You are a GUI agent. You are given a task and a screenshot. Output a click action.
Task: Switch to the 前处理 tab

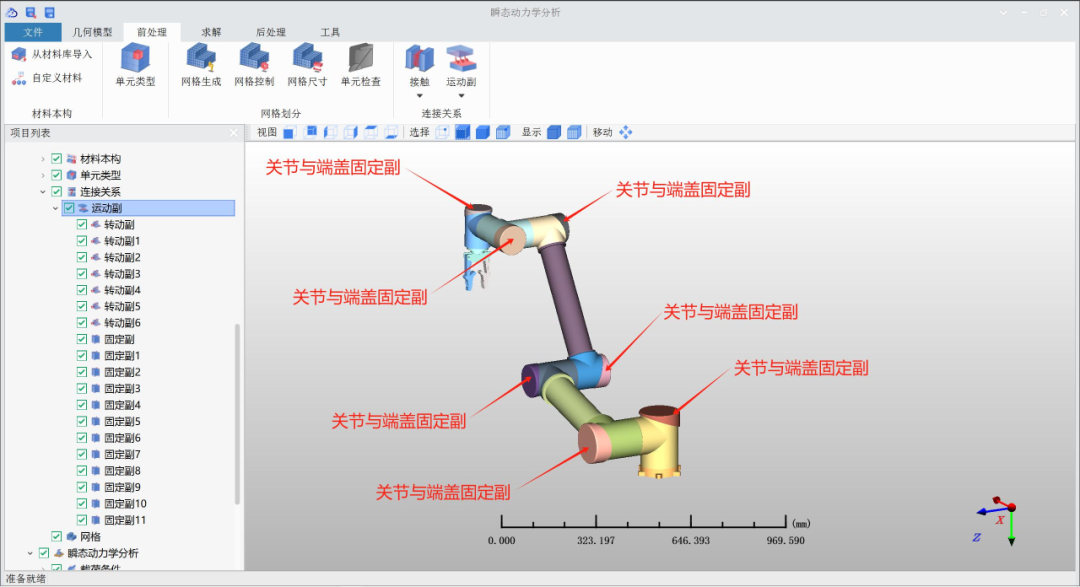(x=152, y=32)
